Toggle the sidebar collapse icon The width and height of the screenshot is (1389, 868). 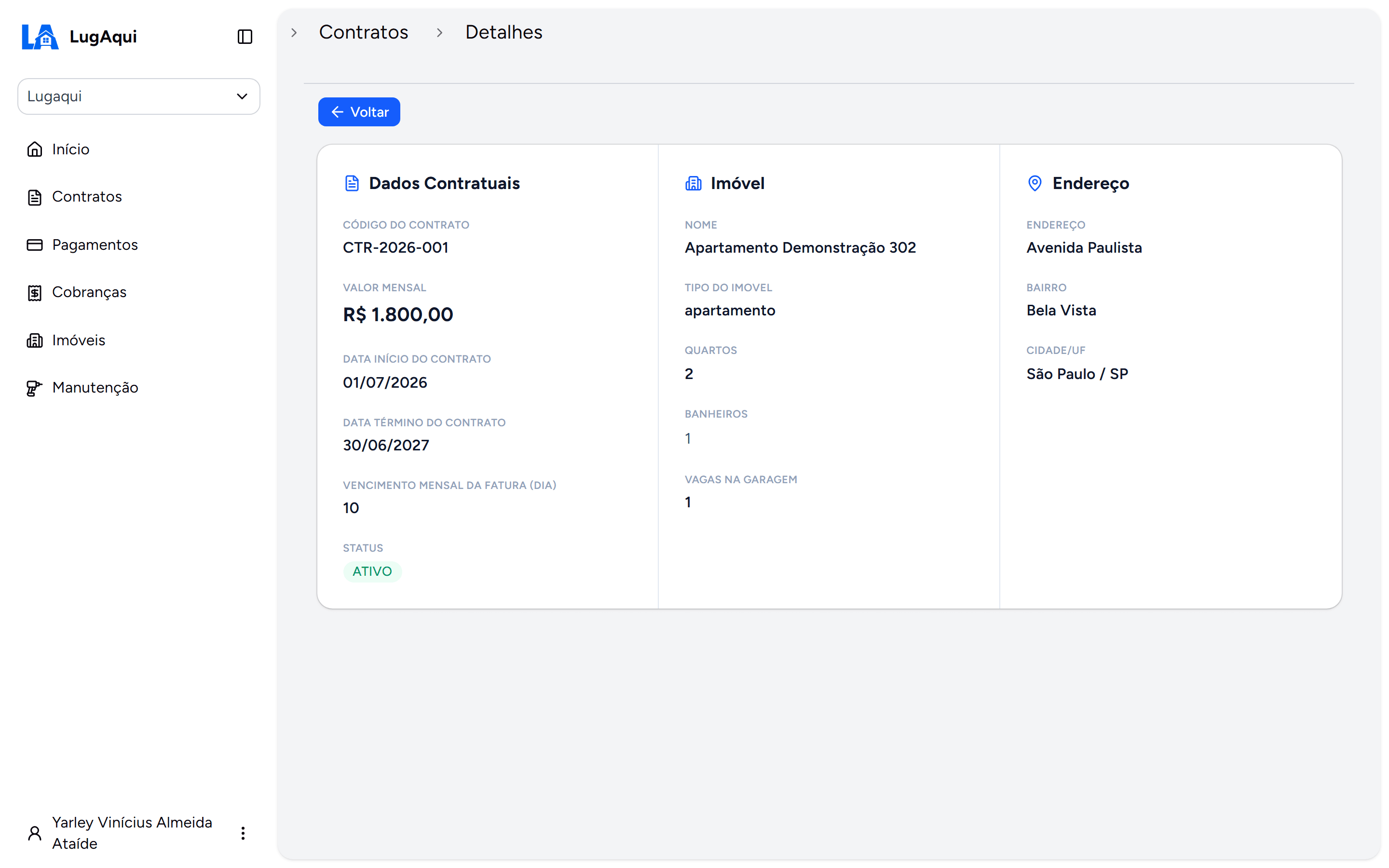pos(245,37)
